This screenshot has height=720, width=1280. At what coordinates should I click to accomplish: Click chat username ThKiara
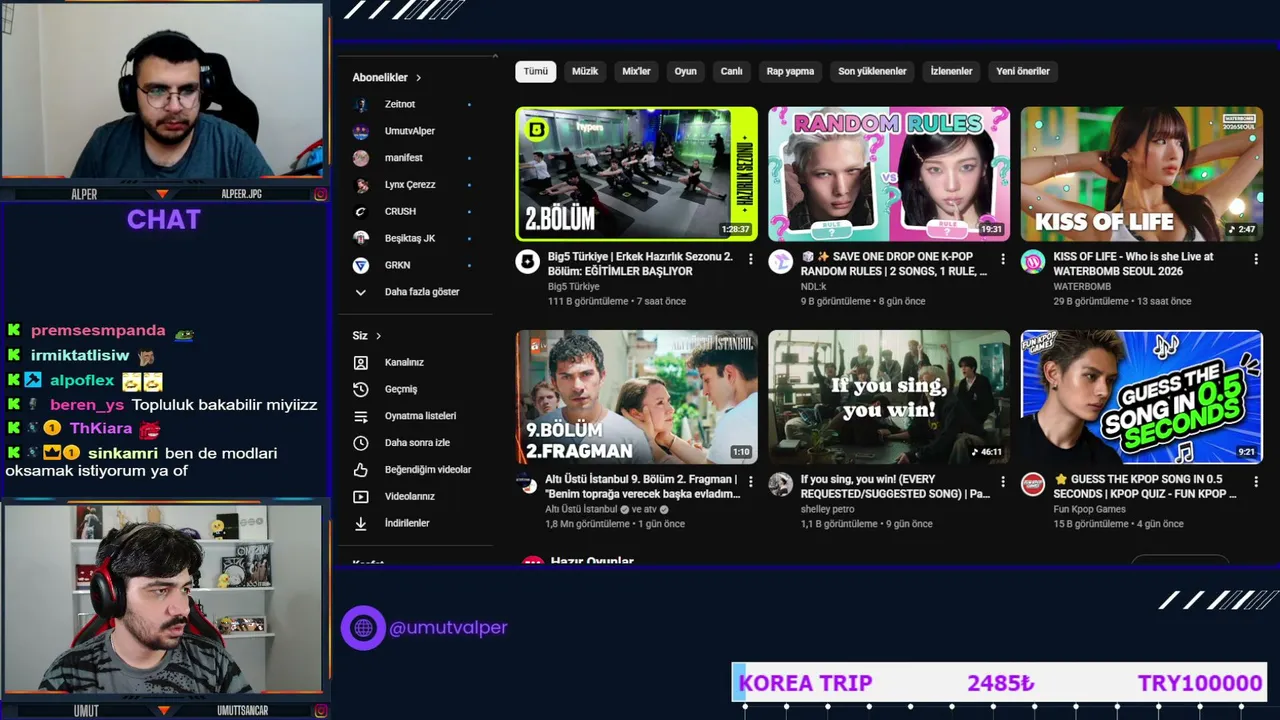(x=101, y=429)
